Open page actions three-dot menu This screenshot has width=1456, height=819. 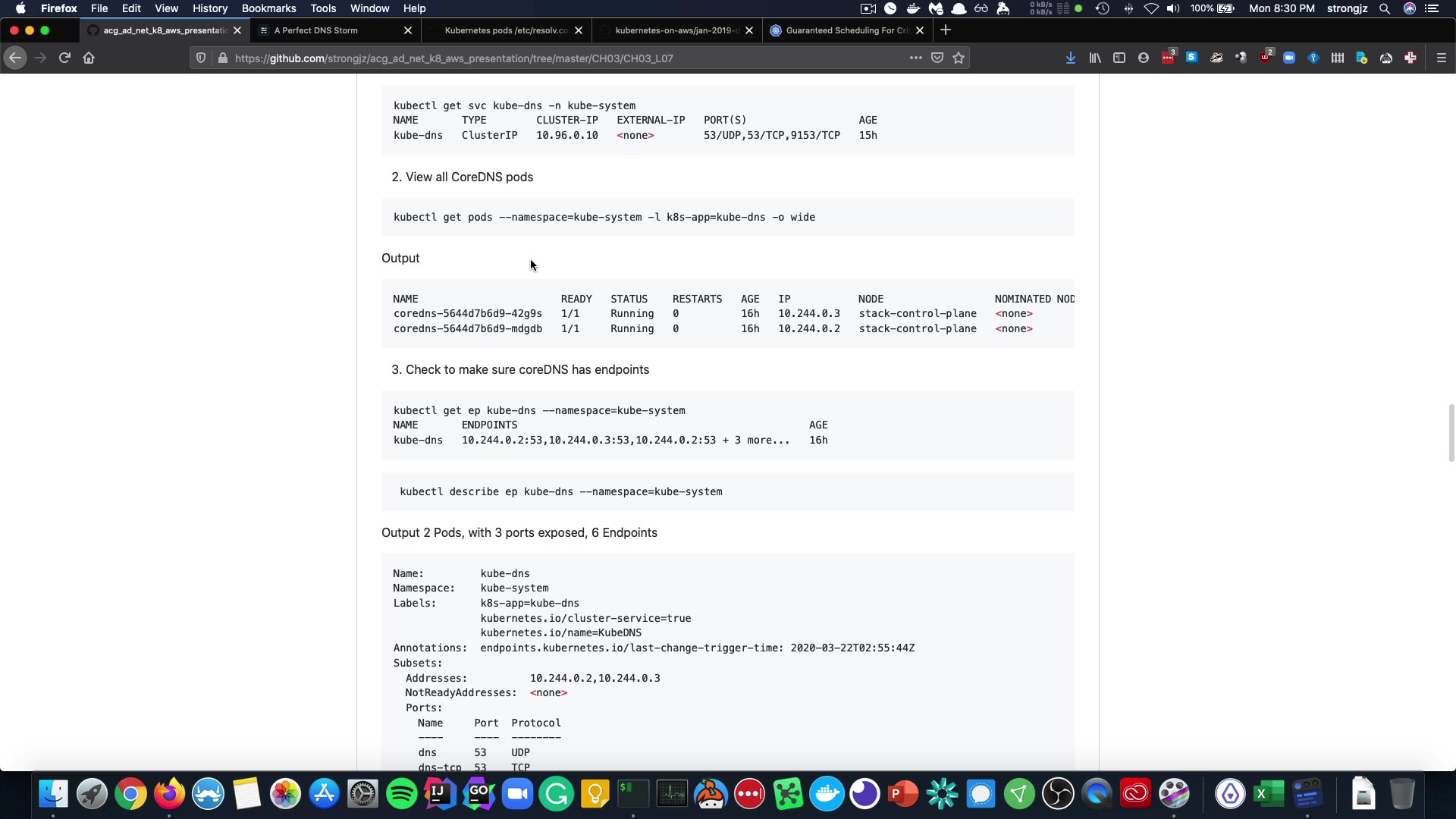pos(916,58)
